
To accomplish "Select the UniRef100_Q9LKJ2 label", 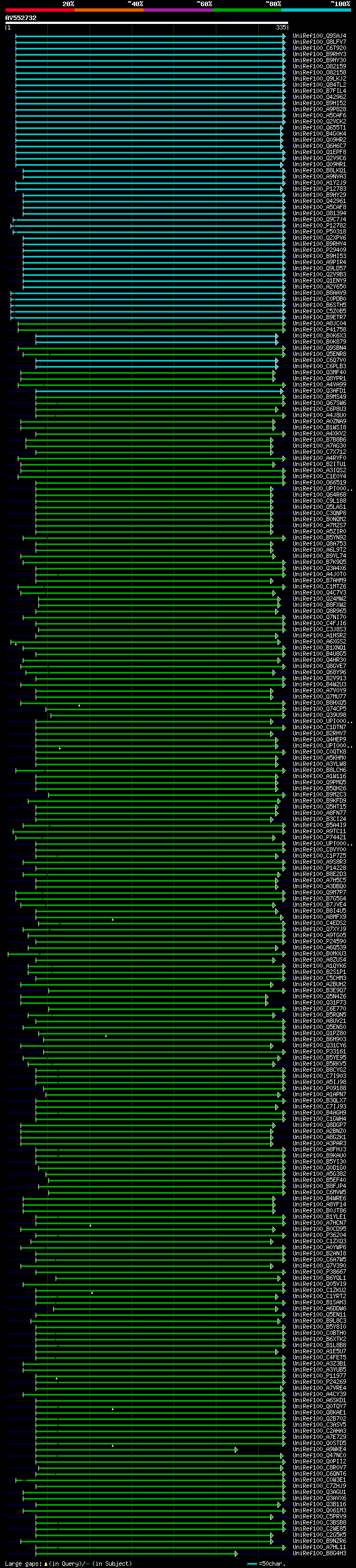I will [x=319, y=78].
